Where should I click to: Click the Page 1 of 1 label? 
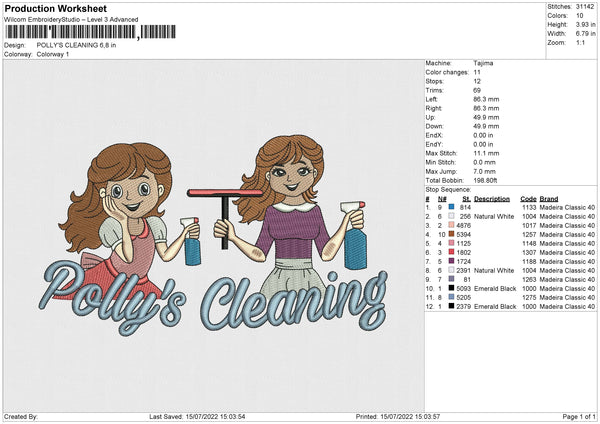579,416
